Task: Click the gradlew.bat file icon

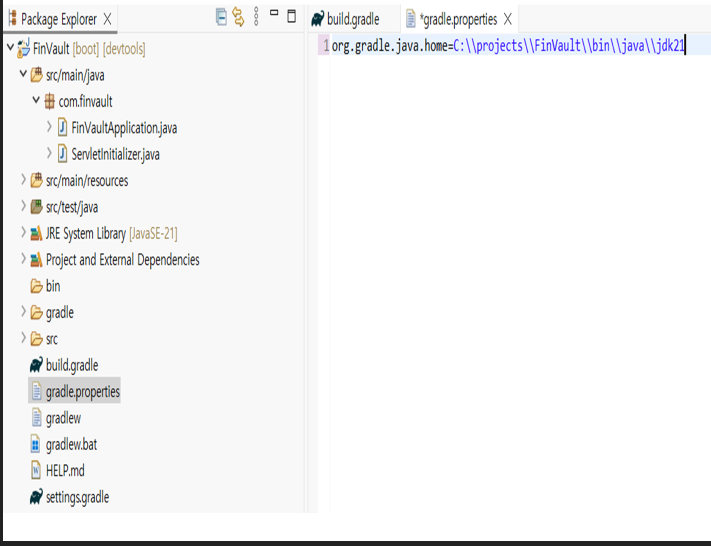Action: [35, 444]
